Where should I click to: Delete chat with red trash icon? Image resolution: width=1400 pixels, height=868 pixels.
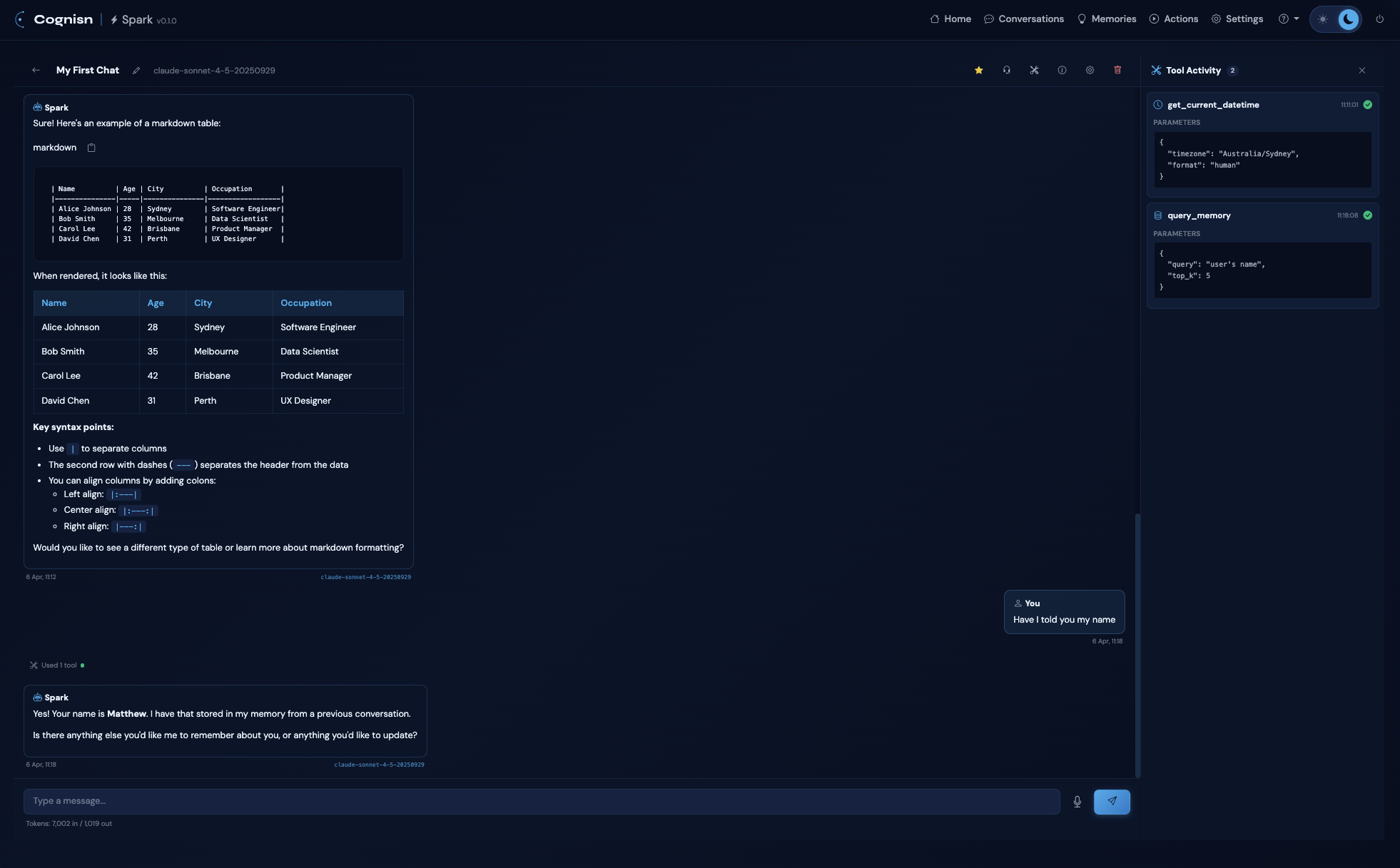[1117, 70]
